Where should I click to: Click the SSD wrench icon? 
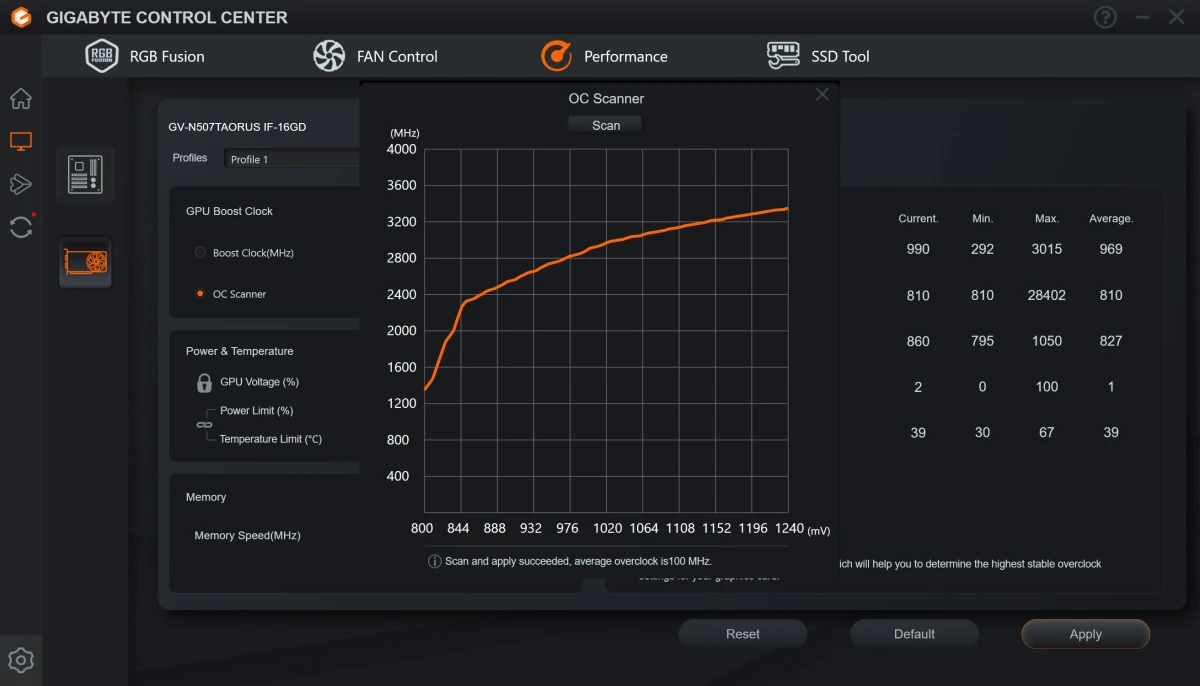tap(783, 56)
